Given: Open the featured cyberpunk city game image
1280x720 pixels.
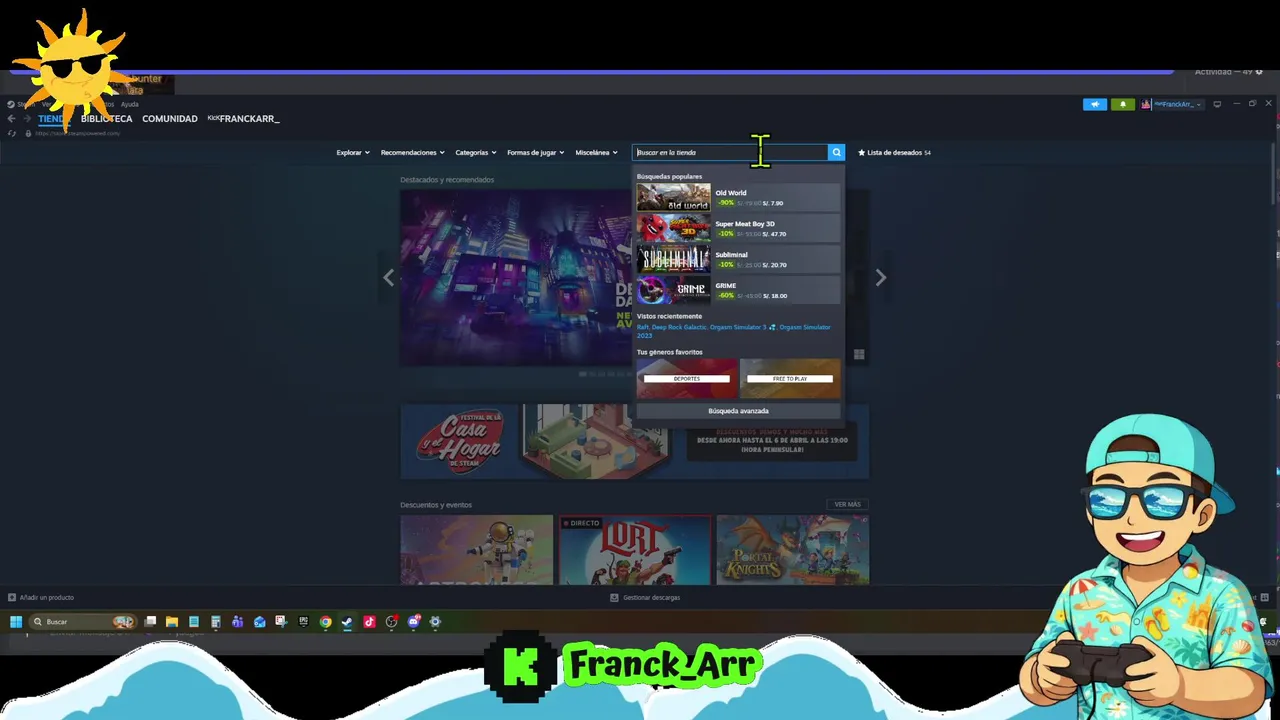Looking at the screenshot, I should point(516,278).
